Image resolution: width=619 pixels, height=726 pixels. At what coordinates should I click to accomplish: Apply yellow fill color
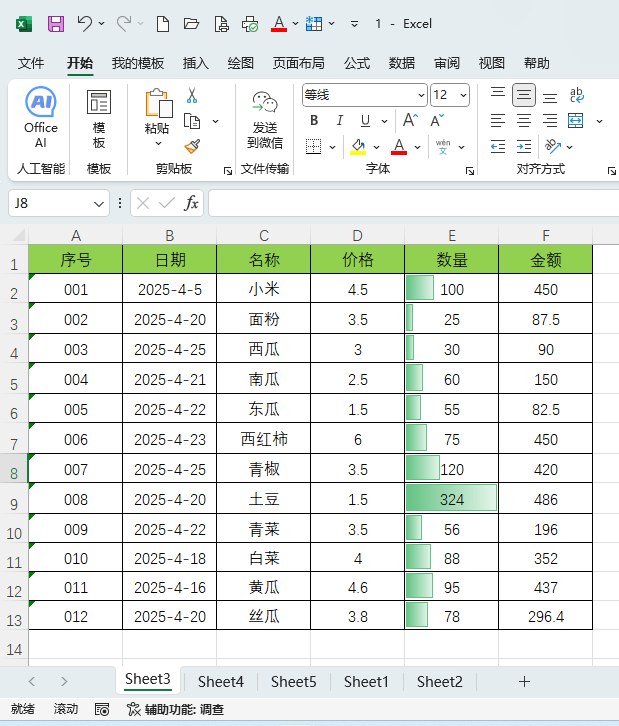tap(358, 147)
